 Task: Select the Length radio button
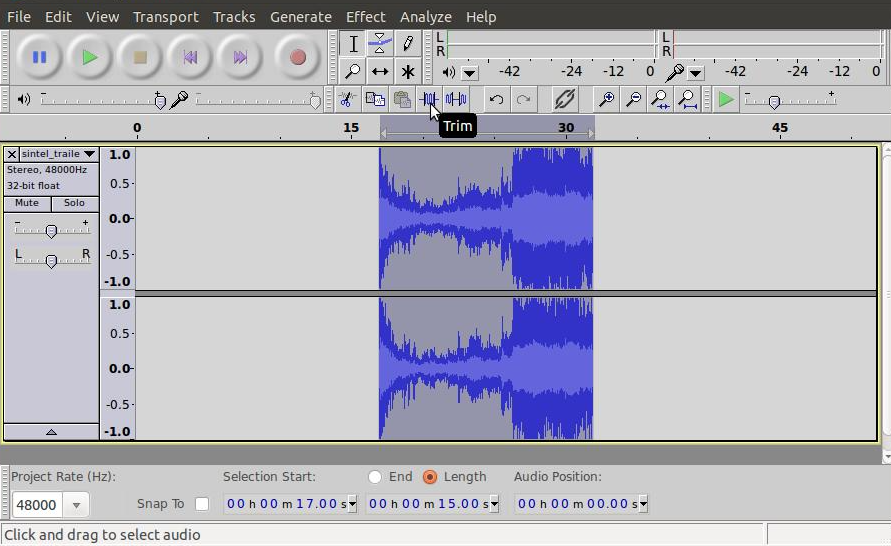tap(430, 477)
